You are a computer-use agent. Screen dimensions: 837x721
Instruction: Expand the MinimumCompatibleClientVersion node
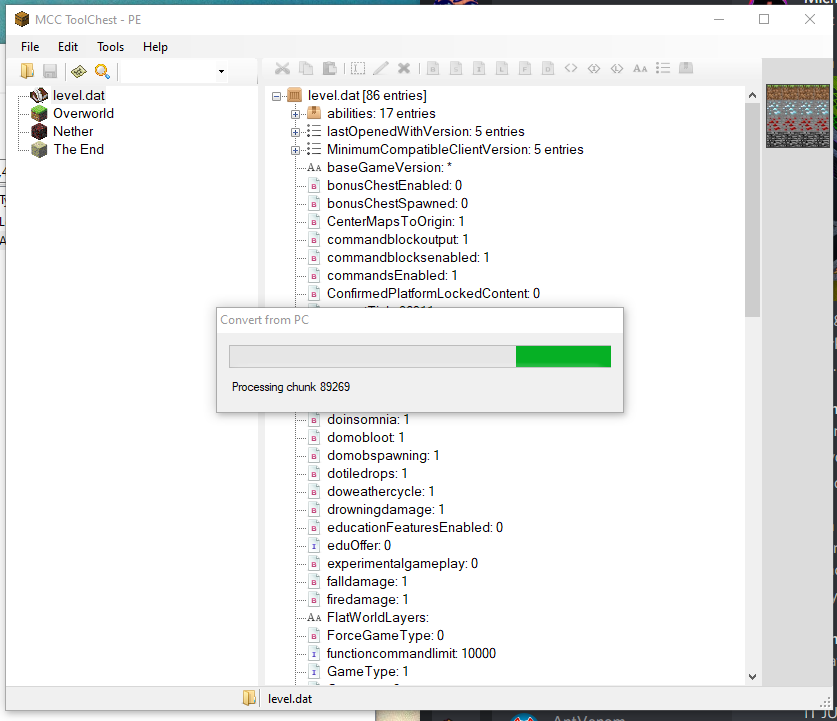click(295, 150)
